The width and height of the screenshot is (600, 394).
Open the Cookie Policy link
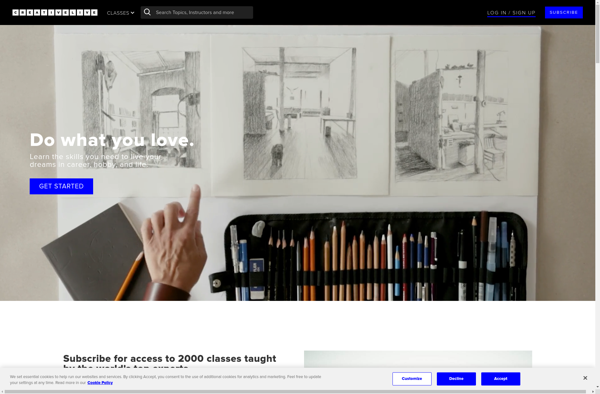pos(100,383)
